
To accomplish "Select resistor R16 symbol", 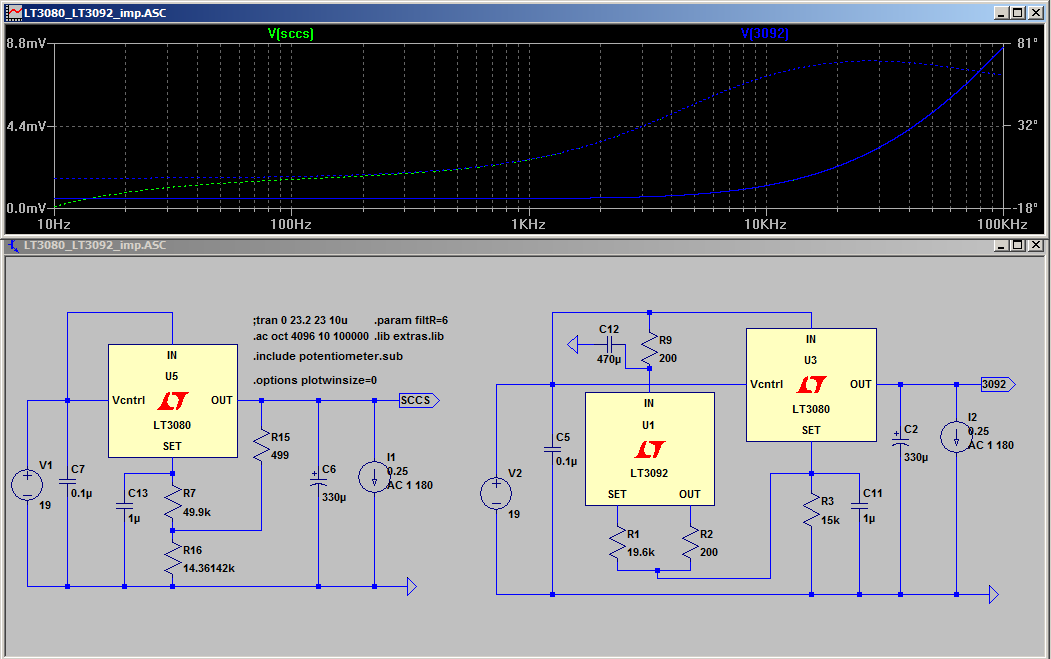I will (173, 559).
